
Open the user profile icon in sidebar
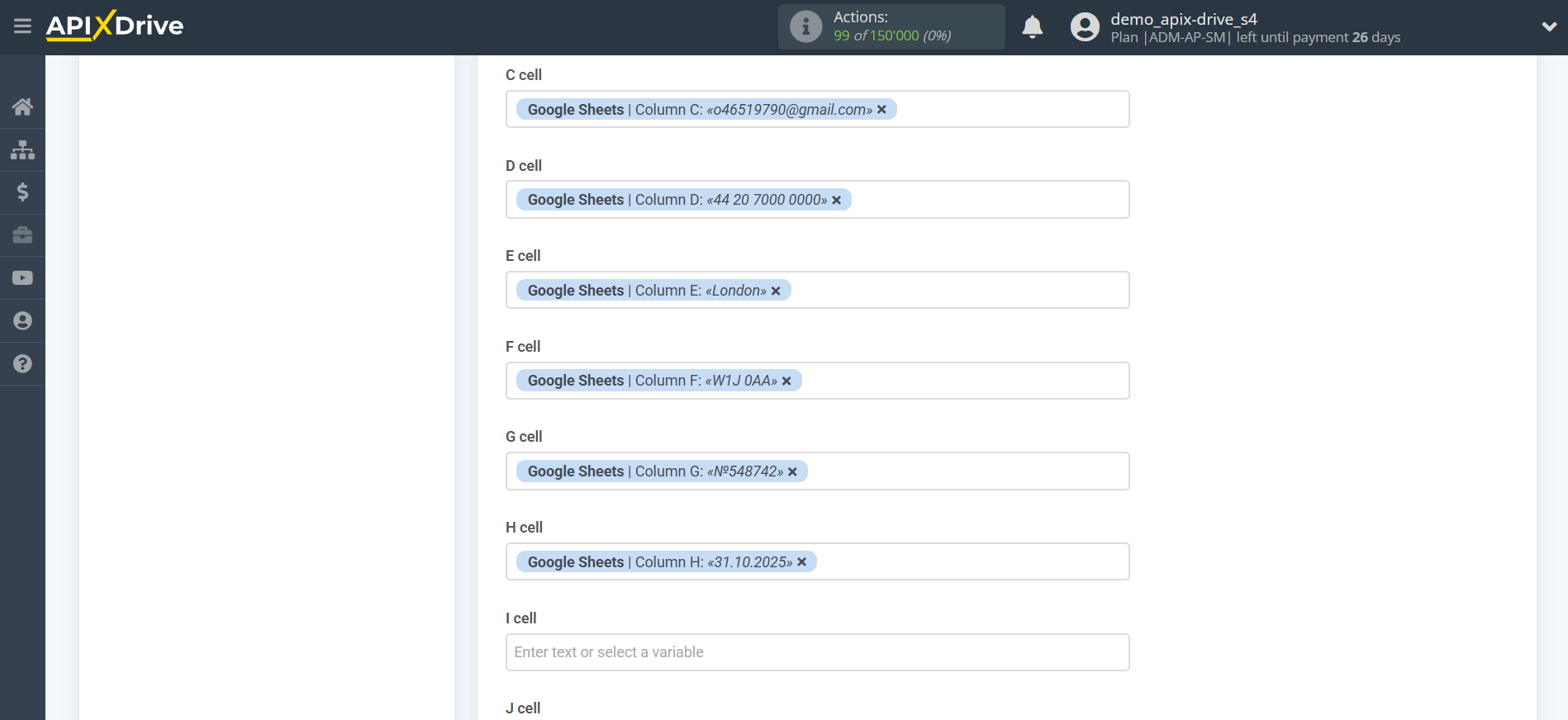(x=22, y=321)
